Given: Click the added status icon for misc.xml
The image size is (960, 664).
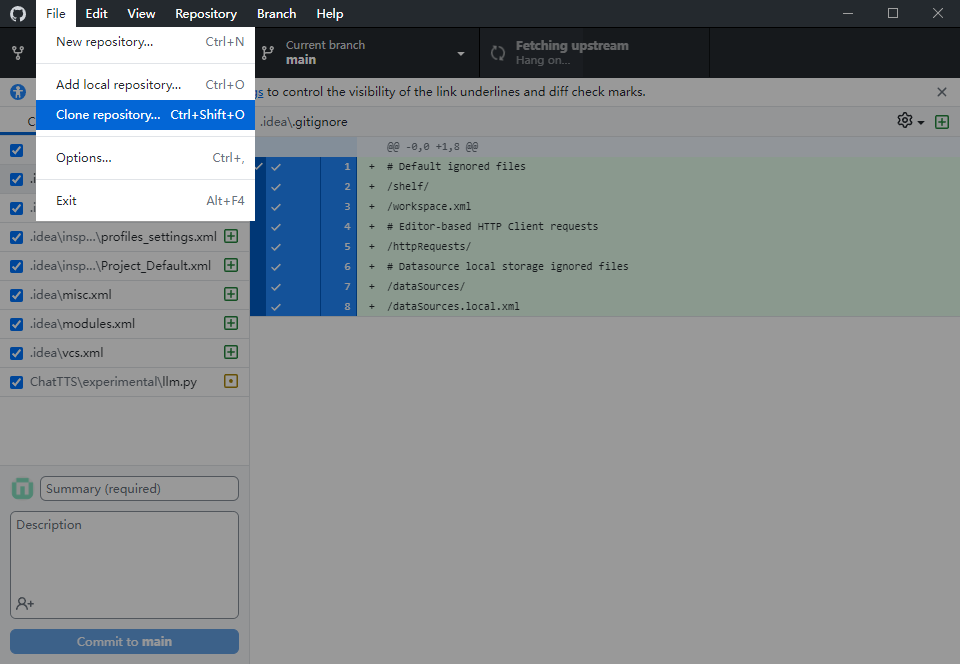Looking at the screenshot, I should point(231,295).
